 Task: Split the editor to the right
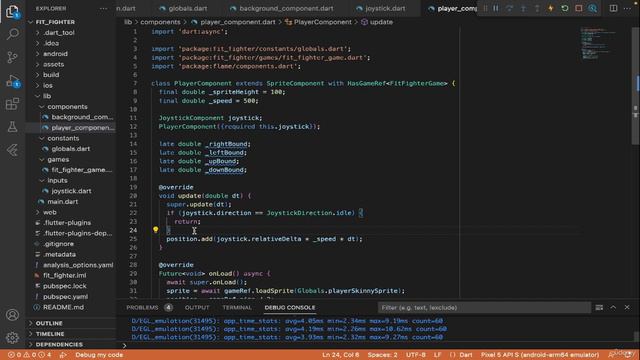[613, 8]
